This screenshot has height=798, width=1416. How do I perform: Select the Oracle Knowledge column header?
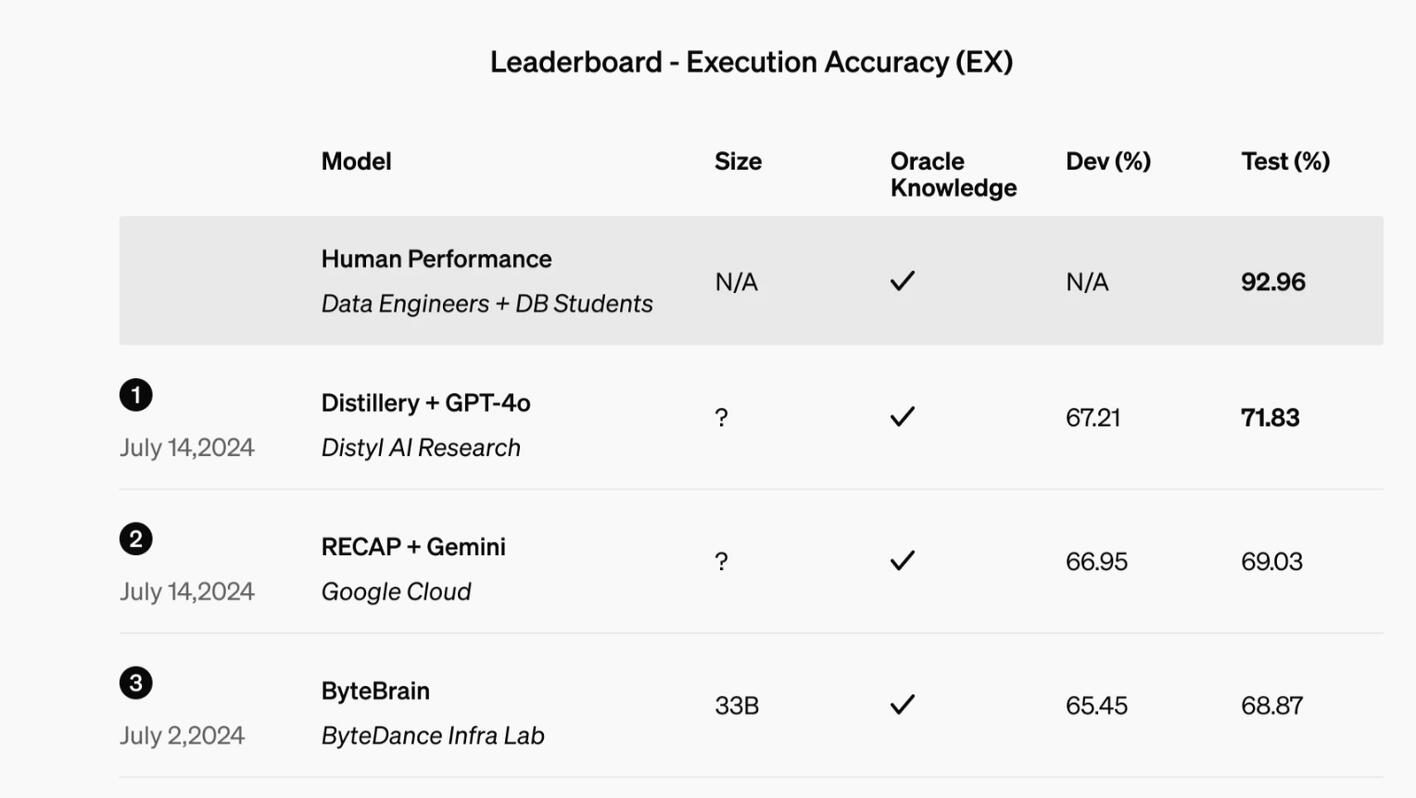[x=953, y=174]
